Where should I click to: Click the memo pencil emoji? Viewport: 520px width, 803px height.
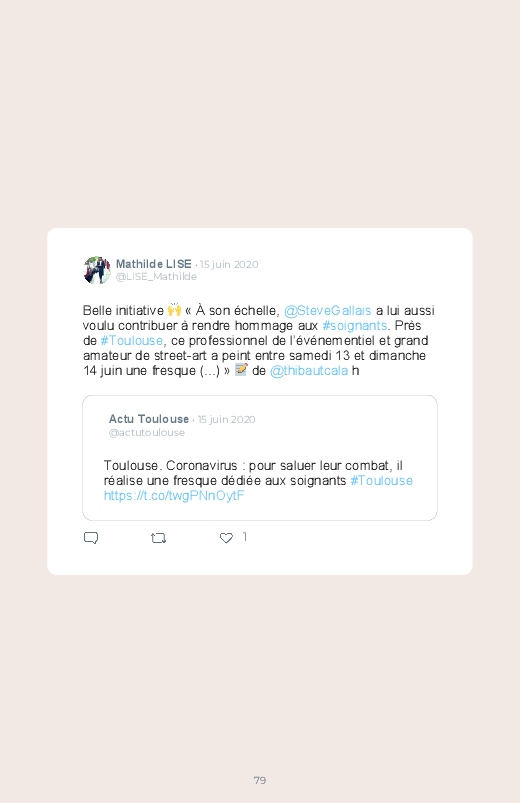[x=241, y=370]
